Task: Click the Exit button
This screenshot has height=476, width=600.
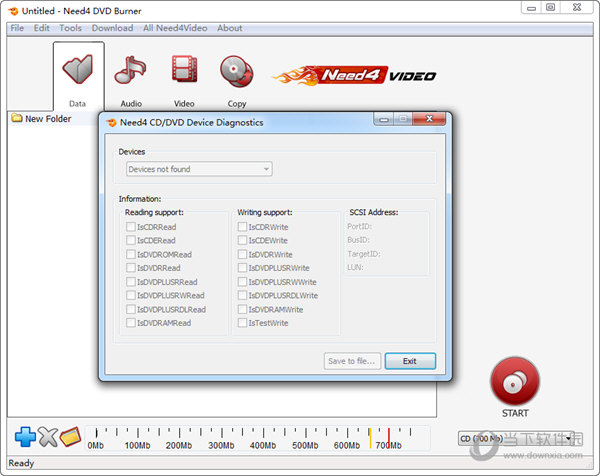Action: click(410, 361)
